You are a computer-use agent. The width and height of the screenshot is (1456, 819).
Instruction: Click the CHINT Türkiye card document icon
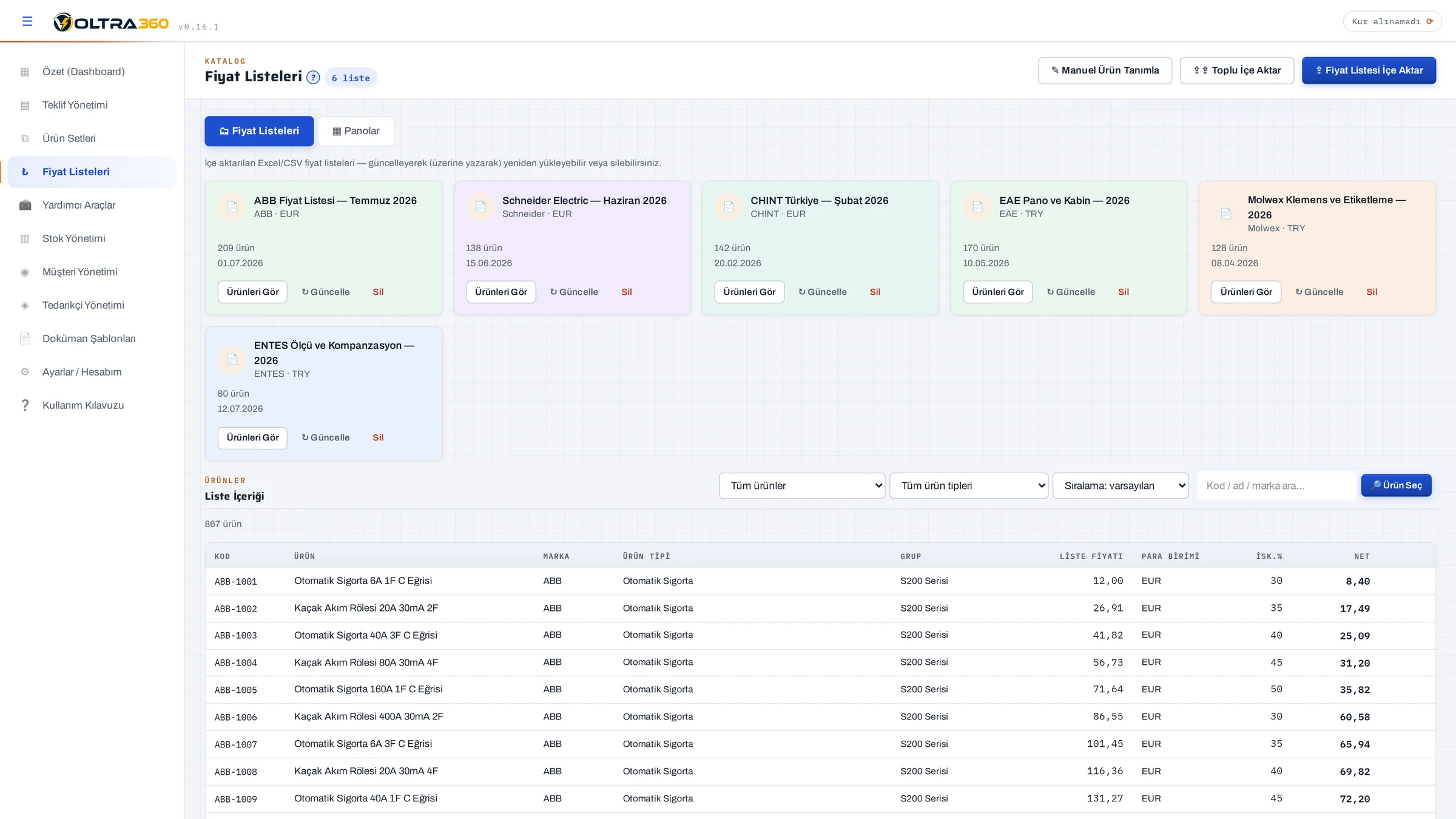pos(729,207)
